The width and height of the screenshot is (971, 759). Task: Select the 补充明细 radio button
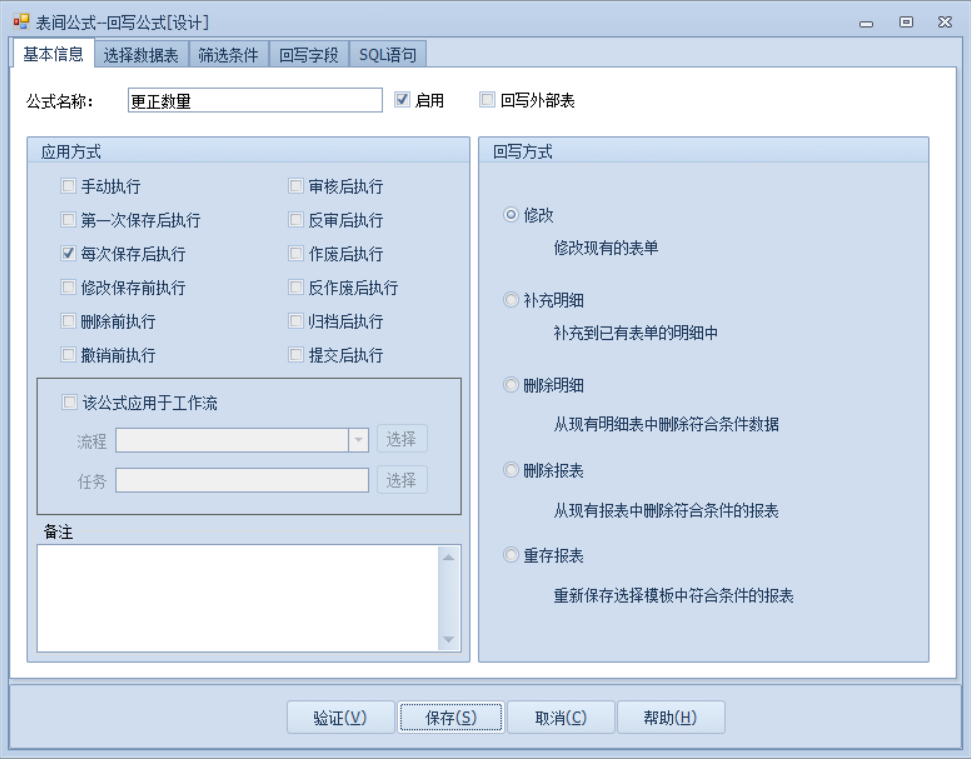[x=511, y=300]
